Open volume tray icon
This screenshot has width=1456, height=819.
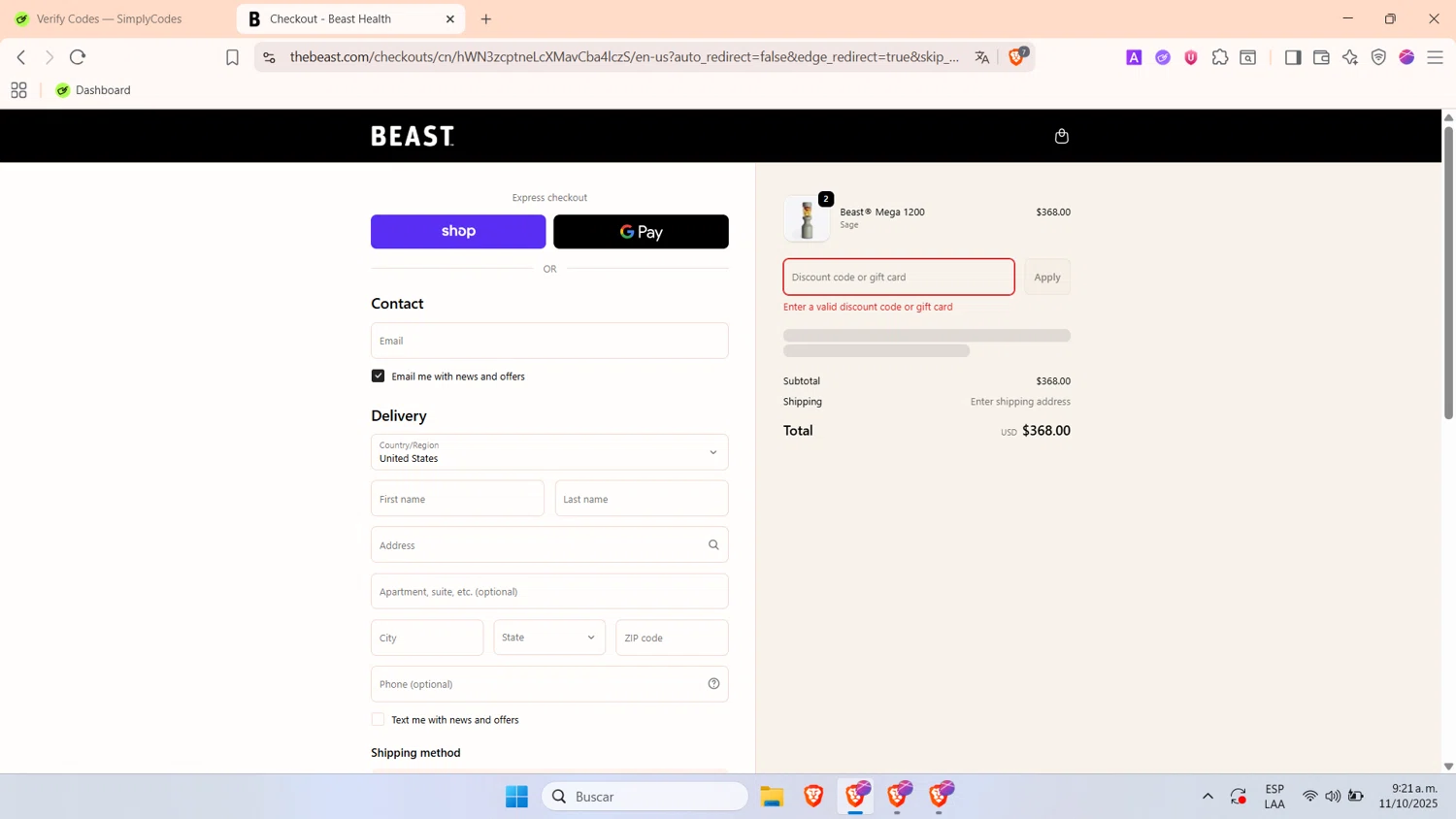pyautogui.click(x=1333, y=797)
